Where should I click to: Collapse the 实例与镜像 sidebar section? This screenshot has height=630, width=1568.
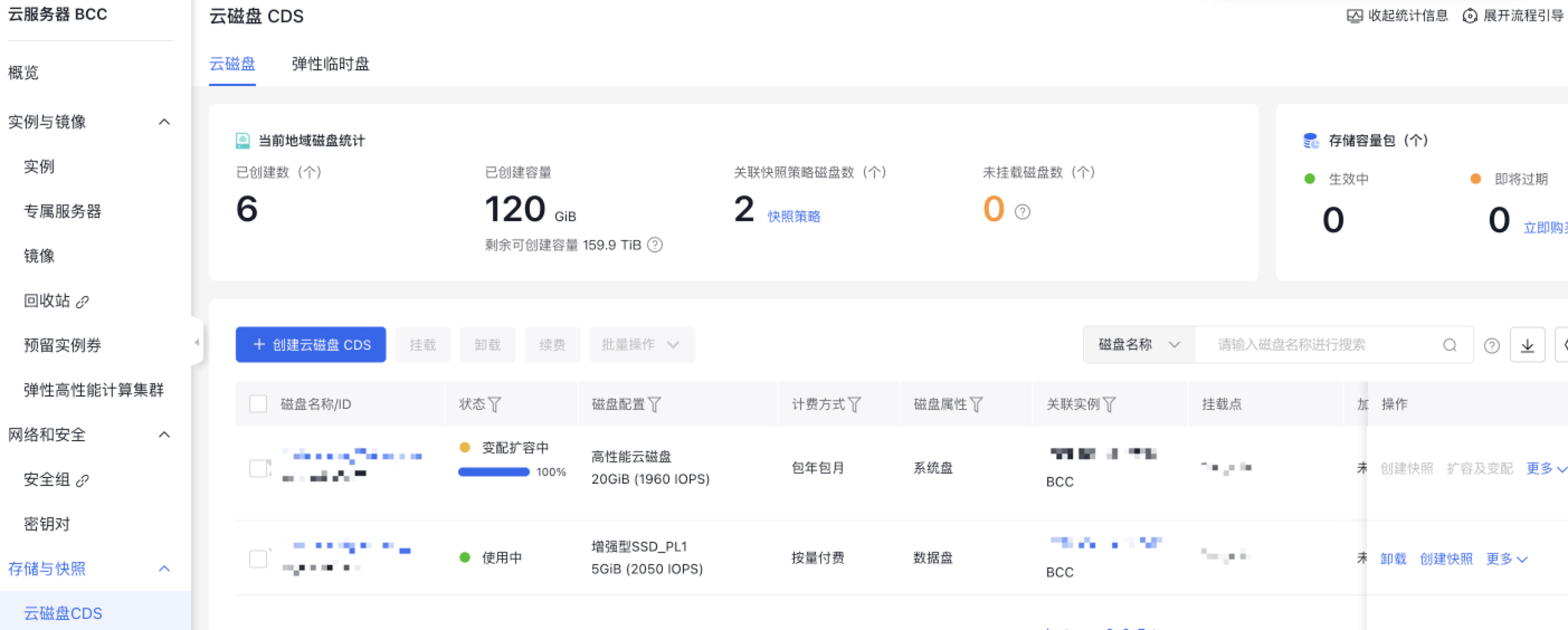point(164,122)
